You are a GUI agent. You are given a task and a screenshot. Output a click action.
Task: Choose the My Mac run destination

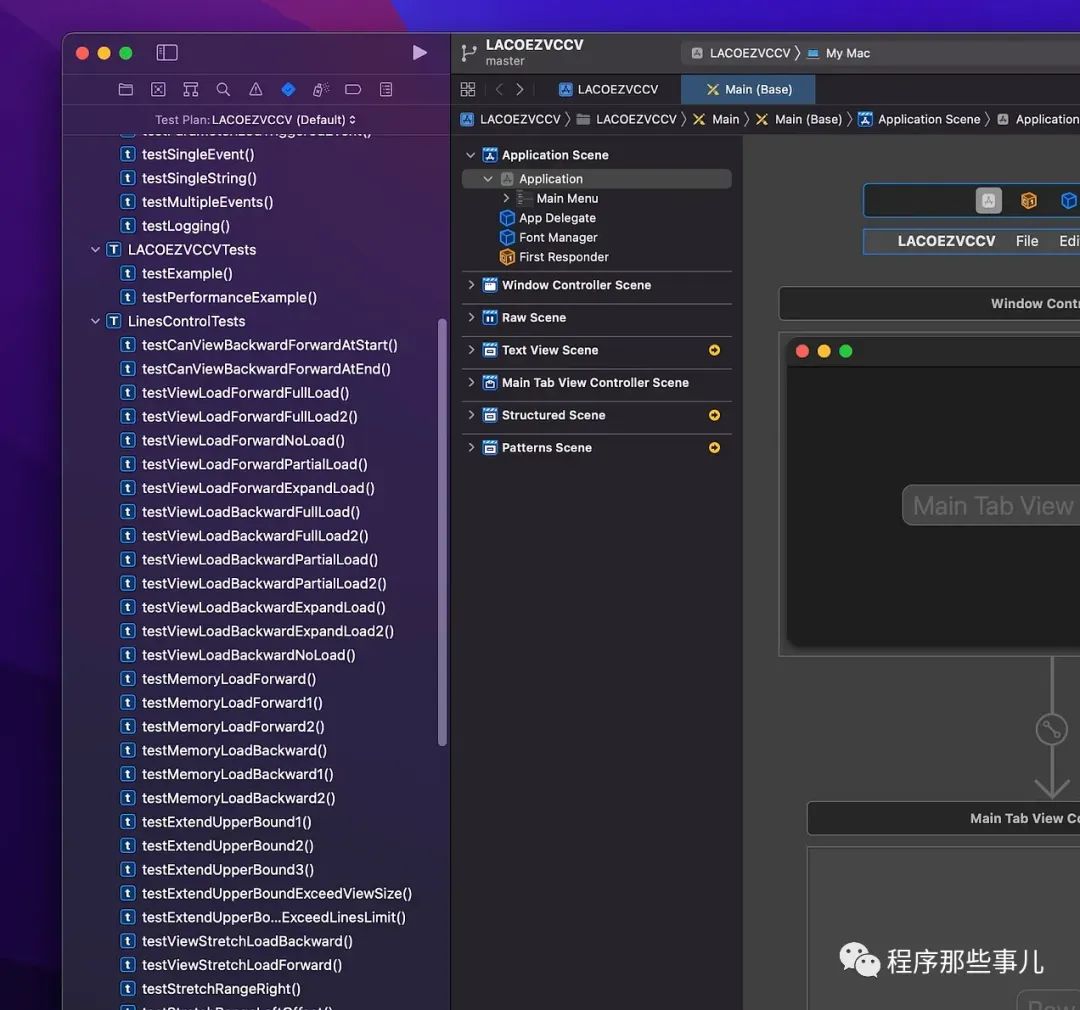click(839, 53)
